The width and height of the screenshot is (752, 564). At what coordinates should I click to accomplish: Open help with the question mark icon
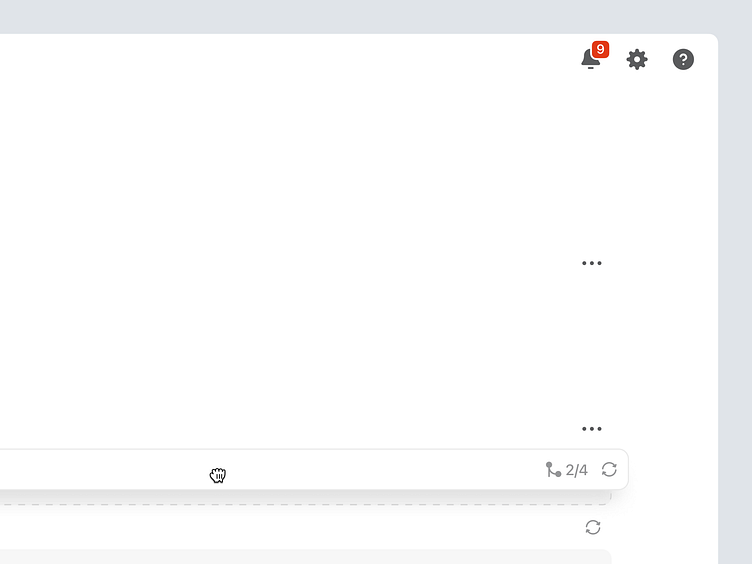click(683, 60)
